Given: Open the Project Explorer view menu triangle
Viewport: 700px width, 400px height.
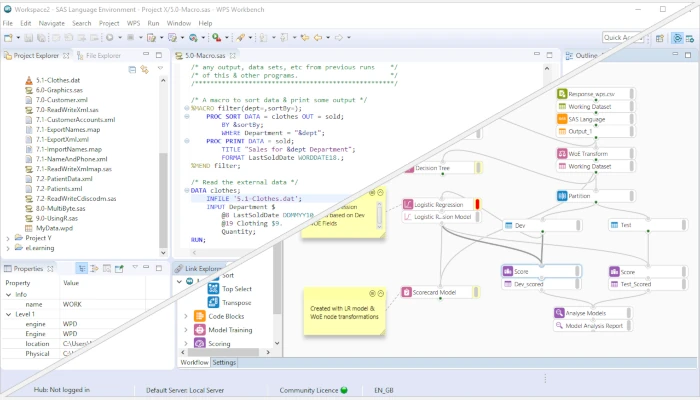Looking at the screenshot, I should (160, 68).
